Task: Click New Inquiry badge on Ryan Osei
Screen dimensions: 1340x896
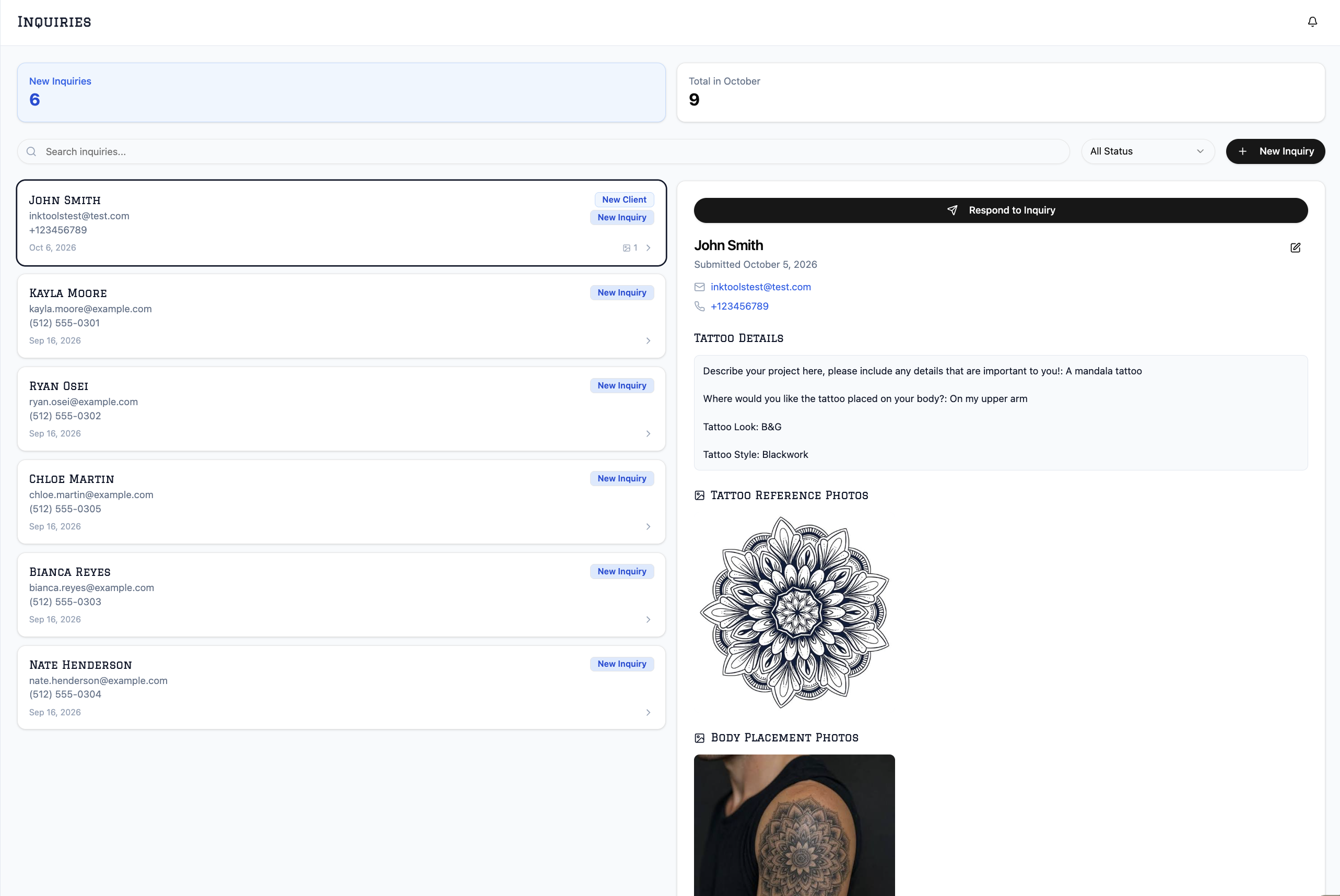Action: tap(622, 386)
